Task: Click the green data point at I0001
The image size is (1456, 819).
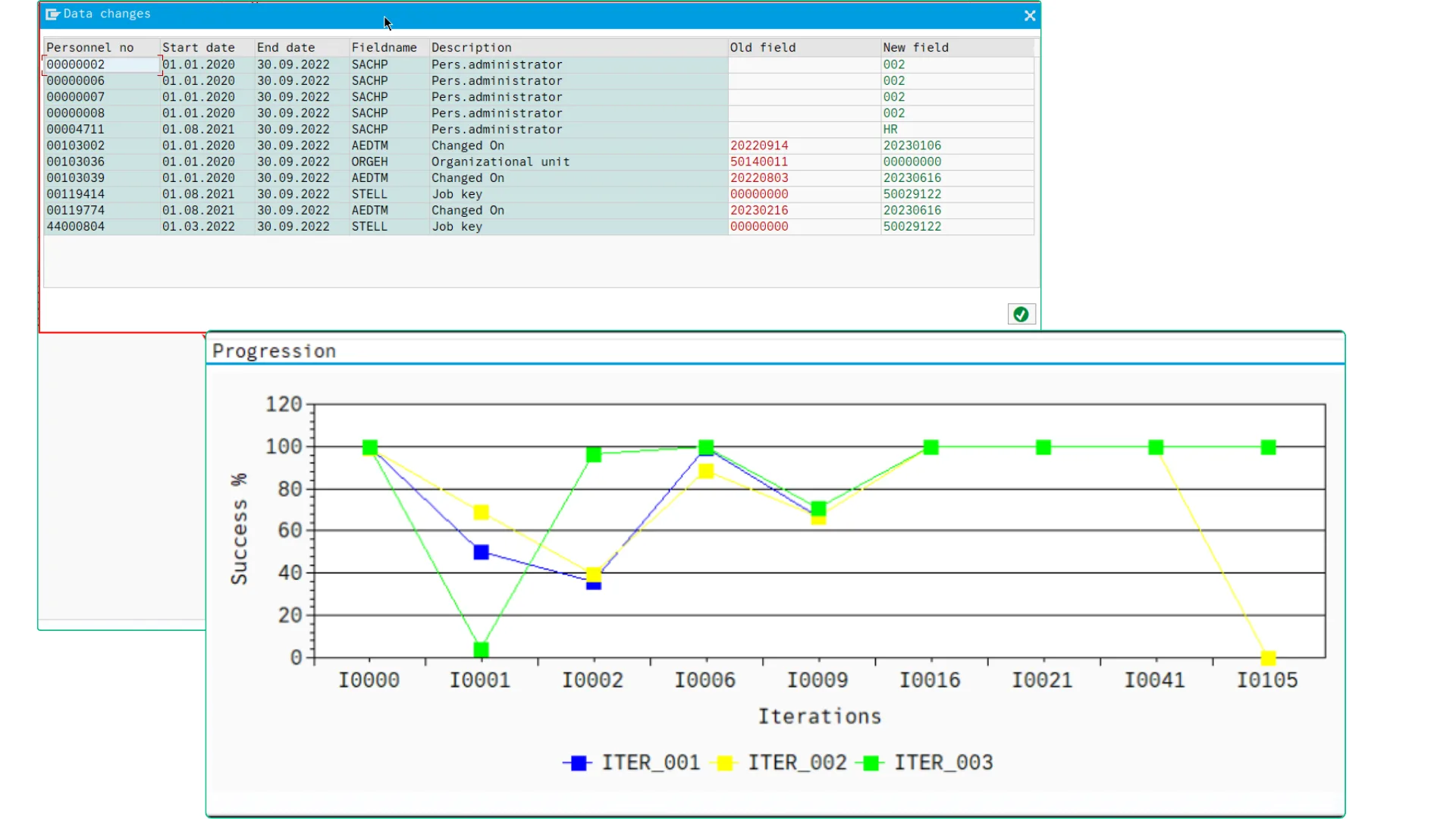Action: coord(481,650)
